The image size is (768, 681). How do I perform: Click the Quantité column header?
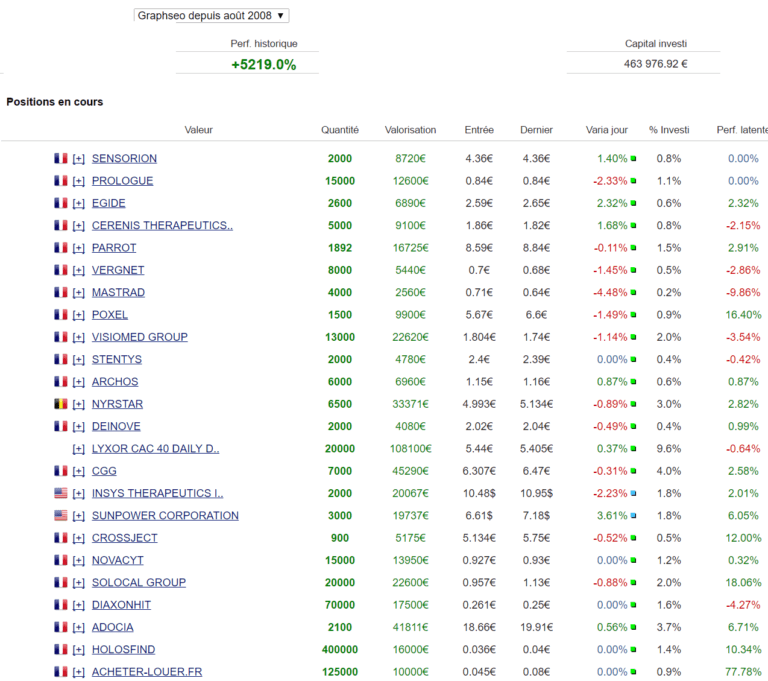point(339,130)
